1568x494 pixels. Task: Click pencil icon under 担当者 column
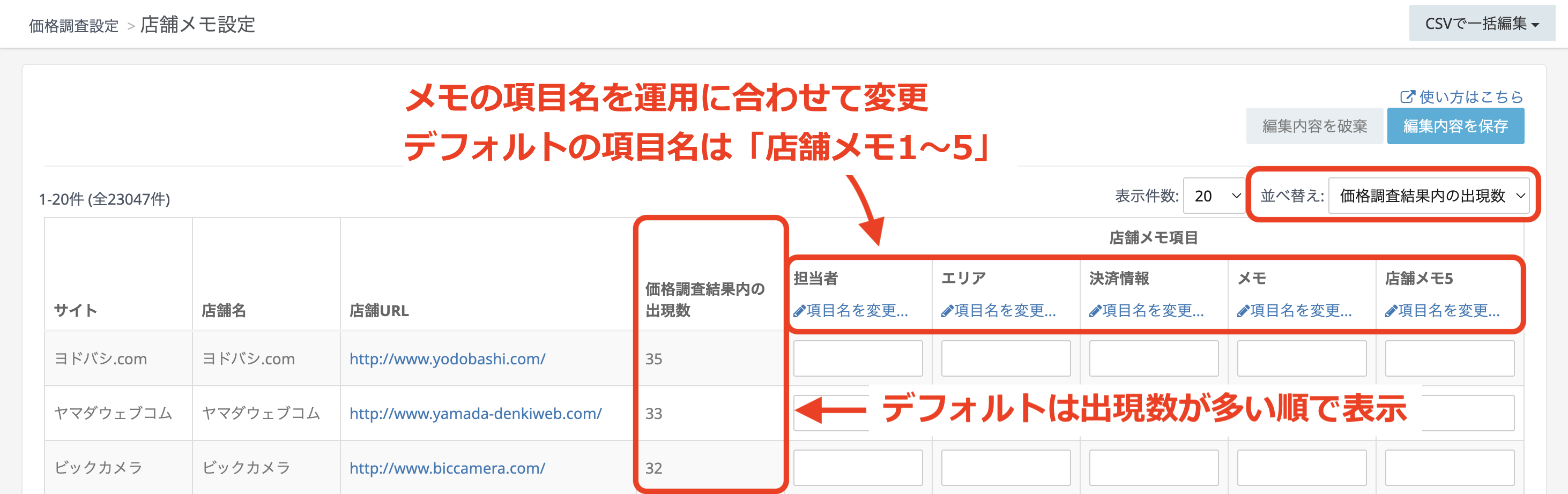(x=799, y=311)
